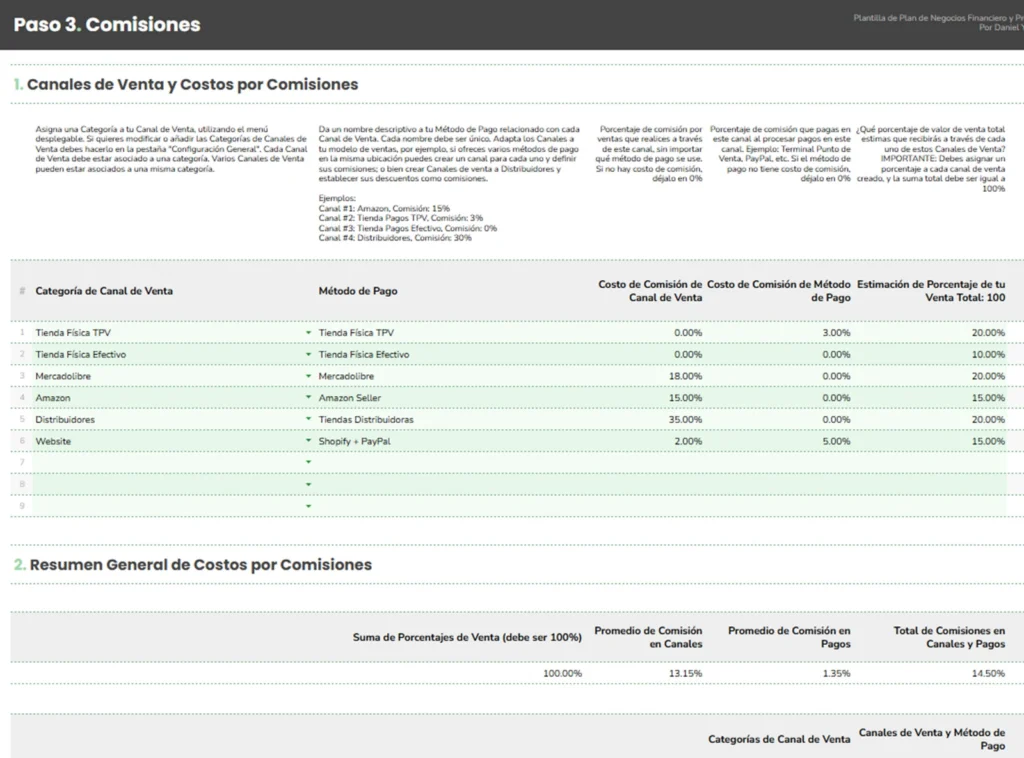Click total commissions value 14.50%
1024x758 pixels.
coord(988,673)
